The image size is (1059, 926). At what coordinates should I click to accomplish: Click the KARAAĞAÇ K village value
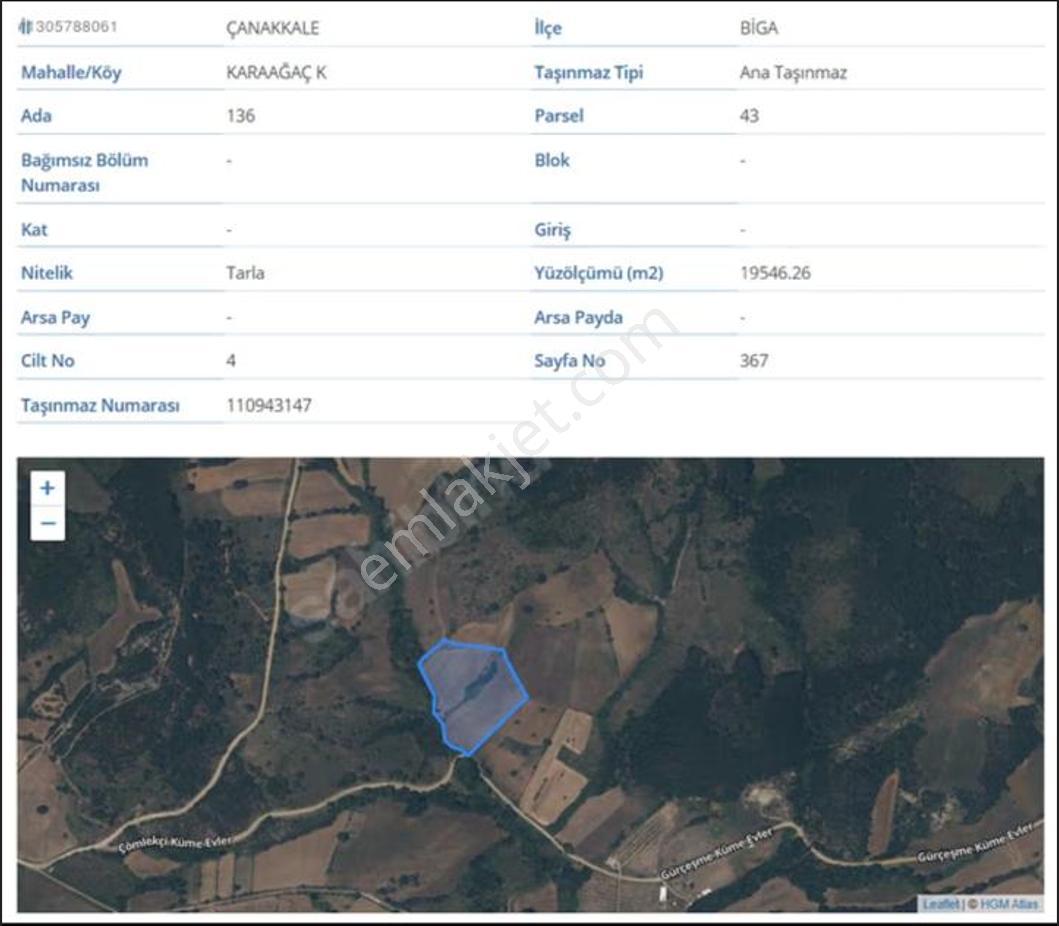coord(276,72)
